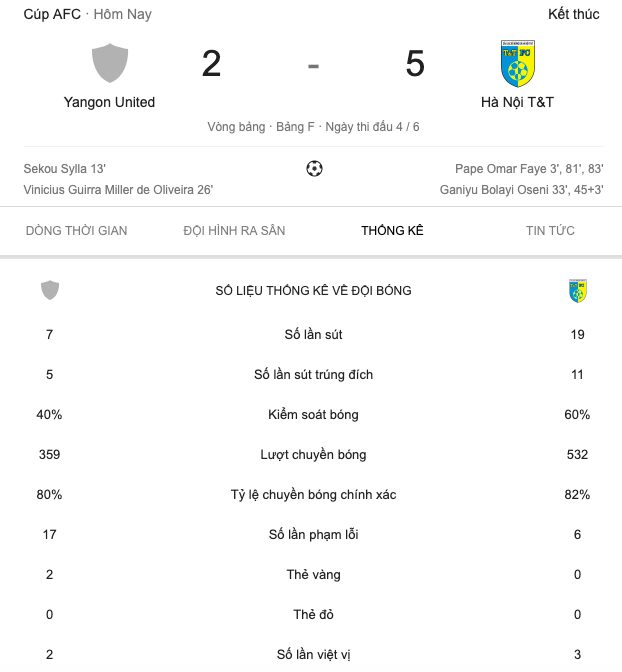The image size is (622, 672).
Task: Switch to ĐỘI HÌNH RA SÂN tab
Action: (234, 231)
